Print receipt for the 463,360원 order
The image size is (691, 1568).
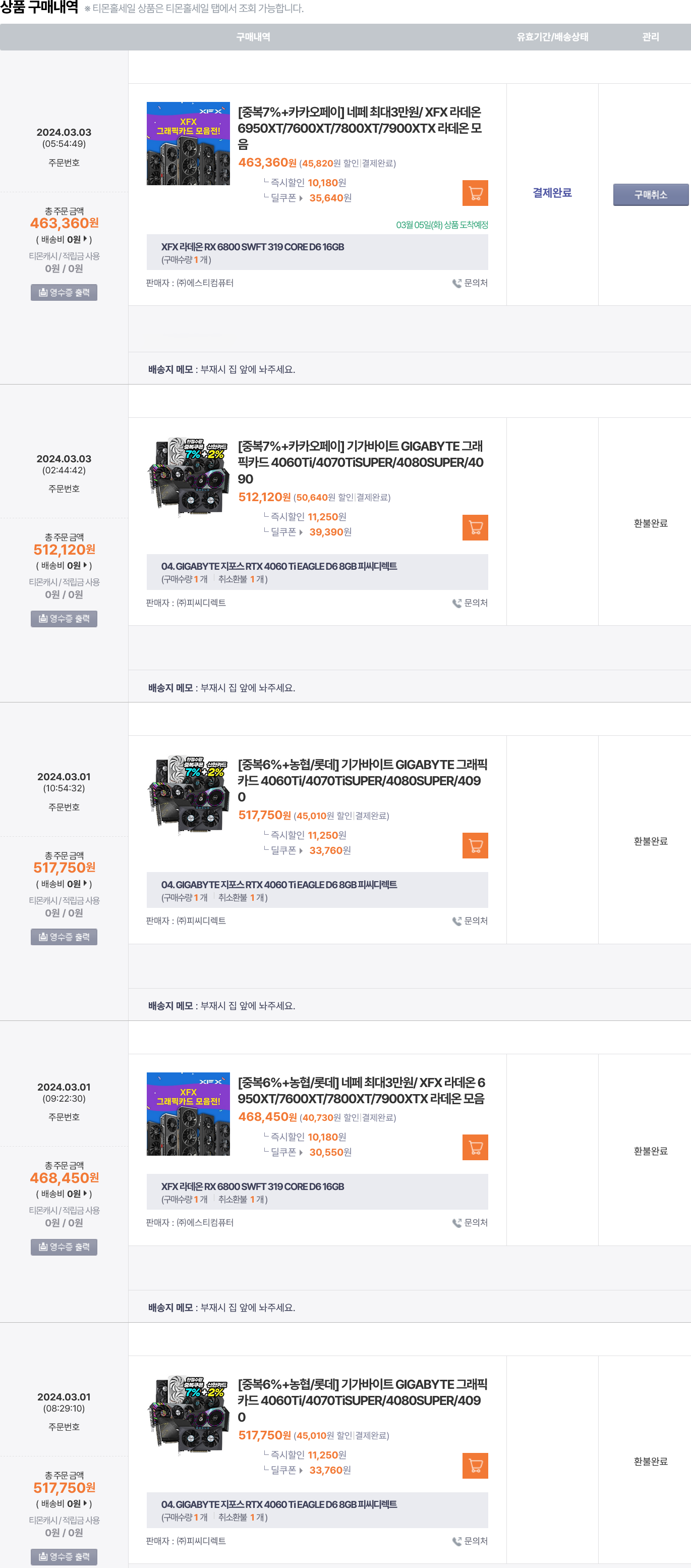coord(64,293)
